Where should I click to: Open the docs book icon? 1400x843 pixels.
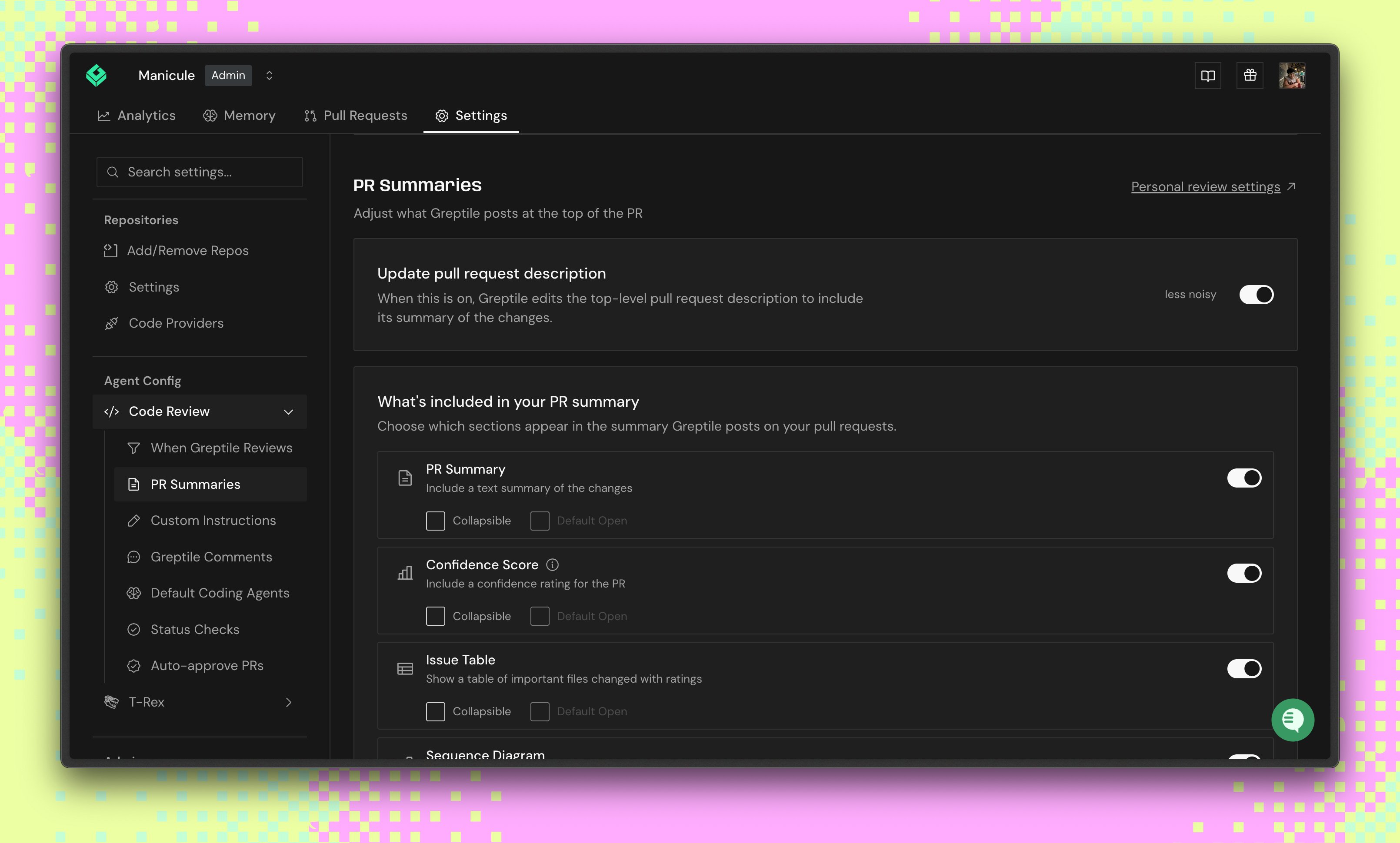click(1208, 76)
